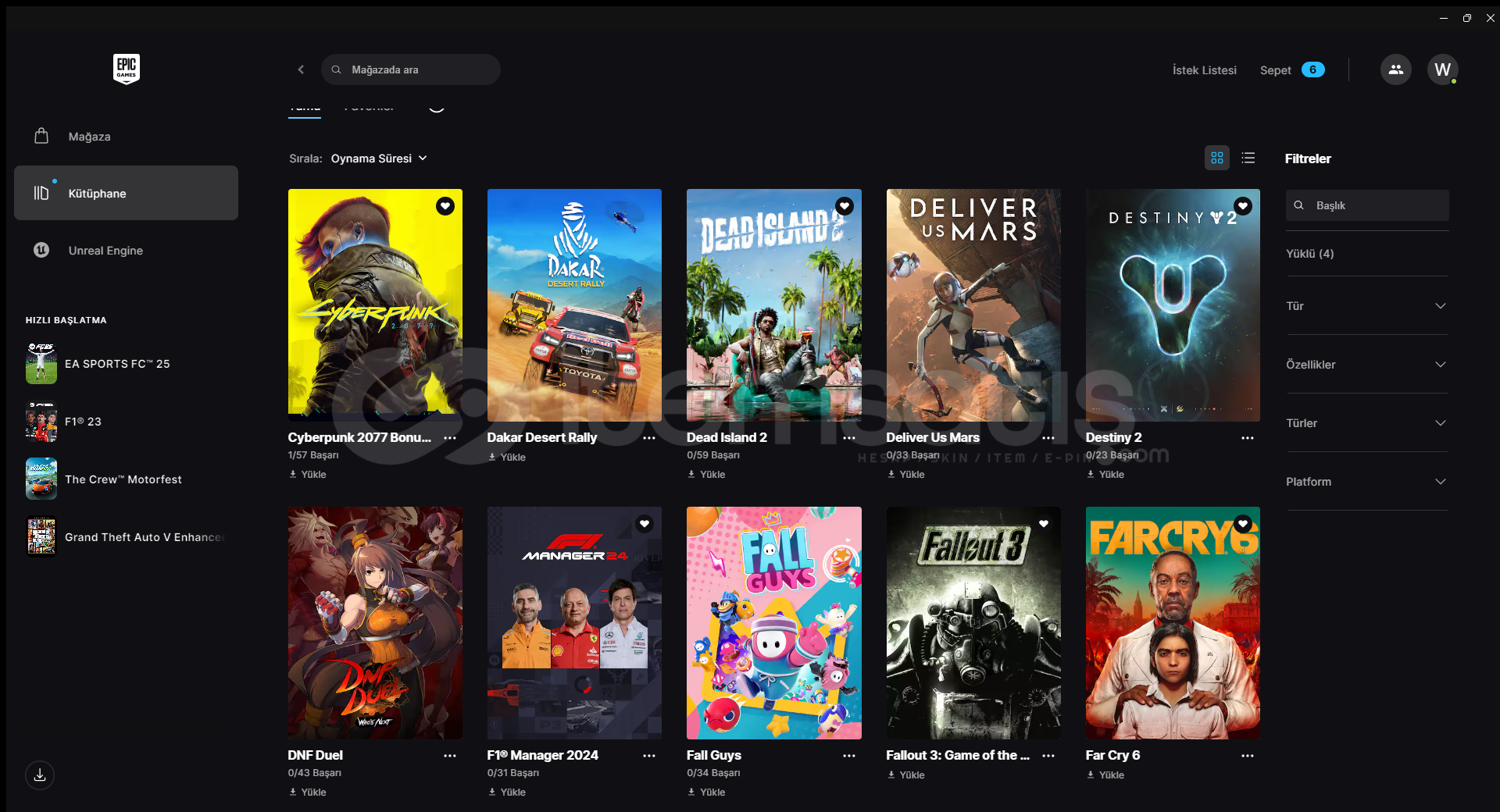Image resolution: width=1500 pixels, height=812 pixels.
Task: Open the W profile avatar menu
Action: (1442, 69)
